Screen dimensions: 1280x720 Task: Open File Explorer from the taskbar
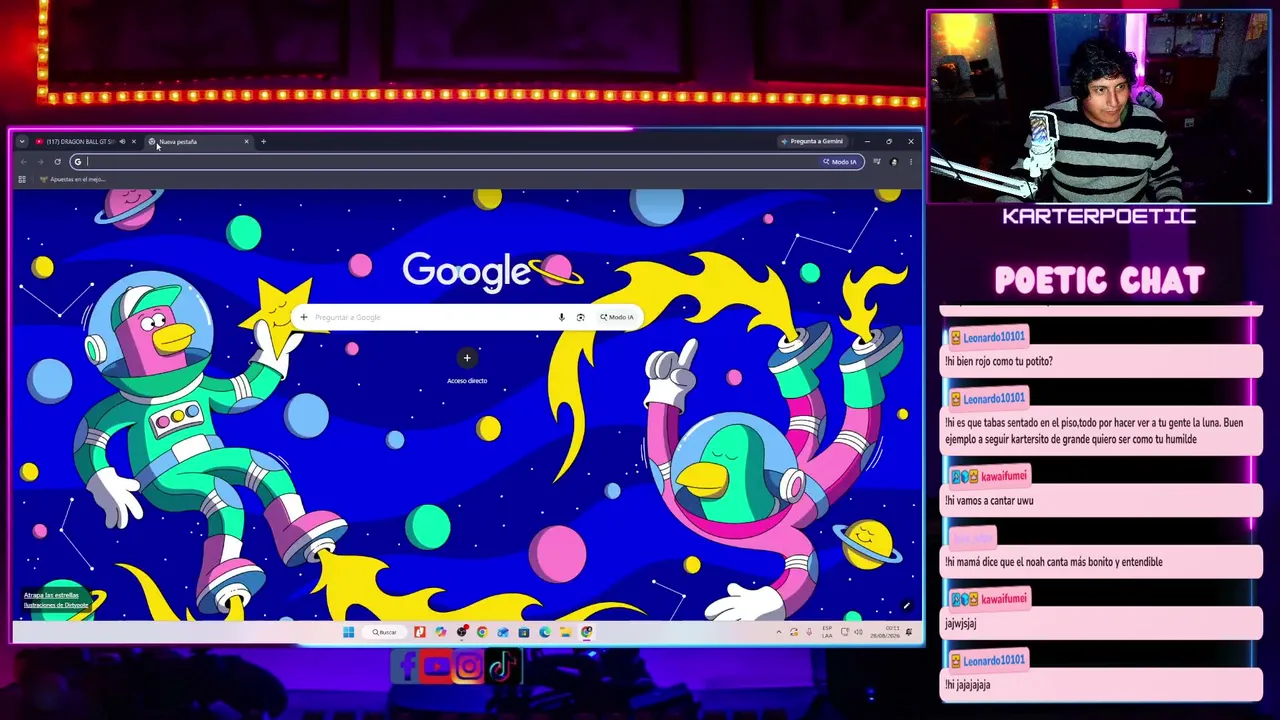coord(566,632)
